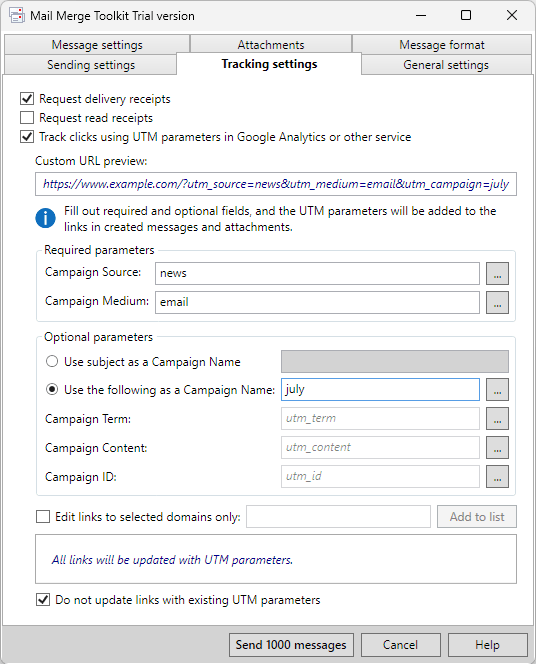The height and width of the screenshot is (664, 536).
Task: Click the Mail Merge Toolkit title bar icon
Action: point(17,16)
